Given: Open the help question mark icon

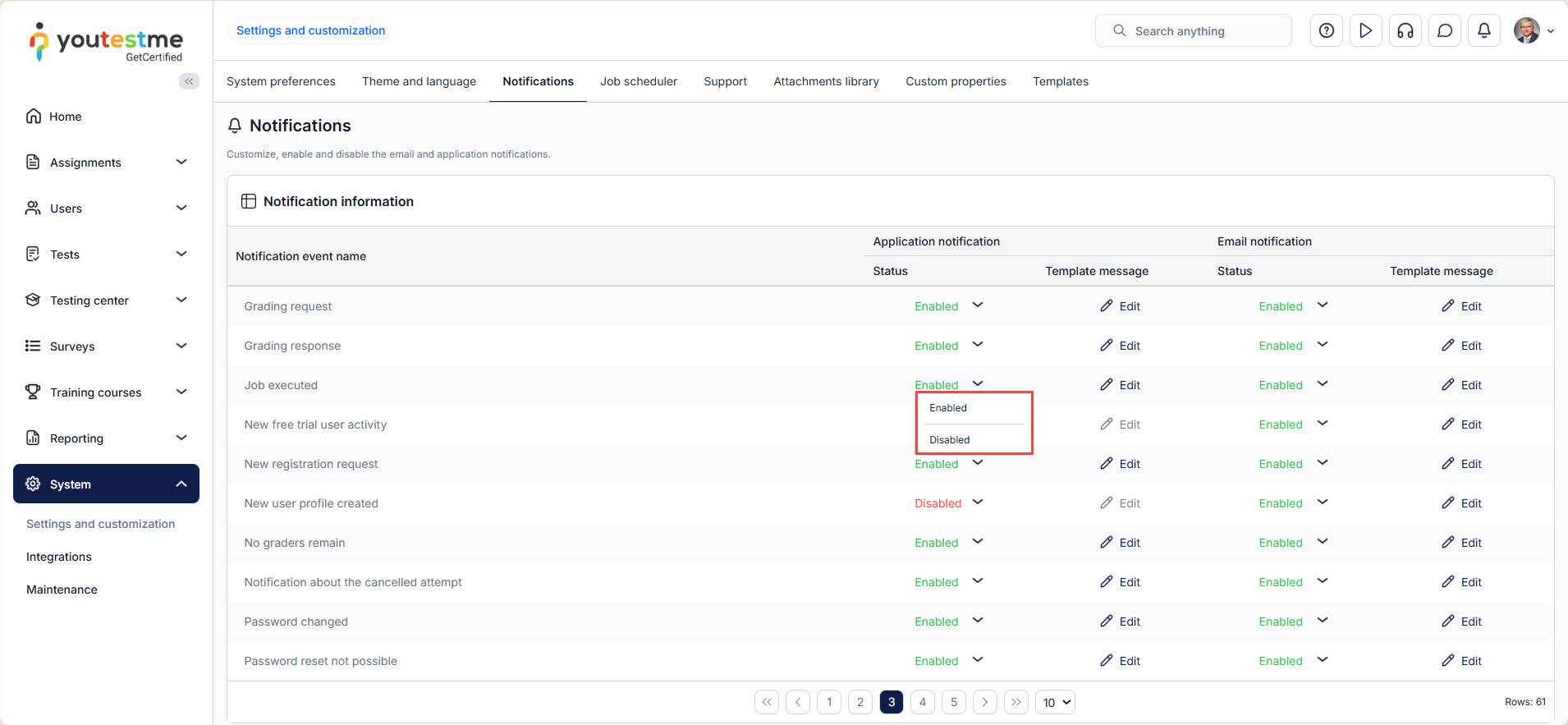Looking at the screenshot, I should click(1326, 31).
